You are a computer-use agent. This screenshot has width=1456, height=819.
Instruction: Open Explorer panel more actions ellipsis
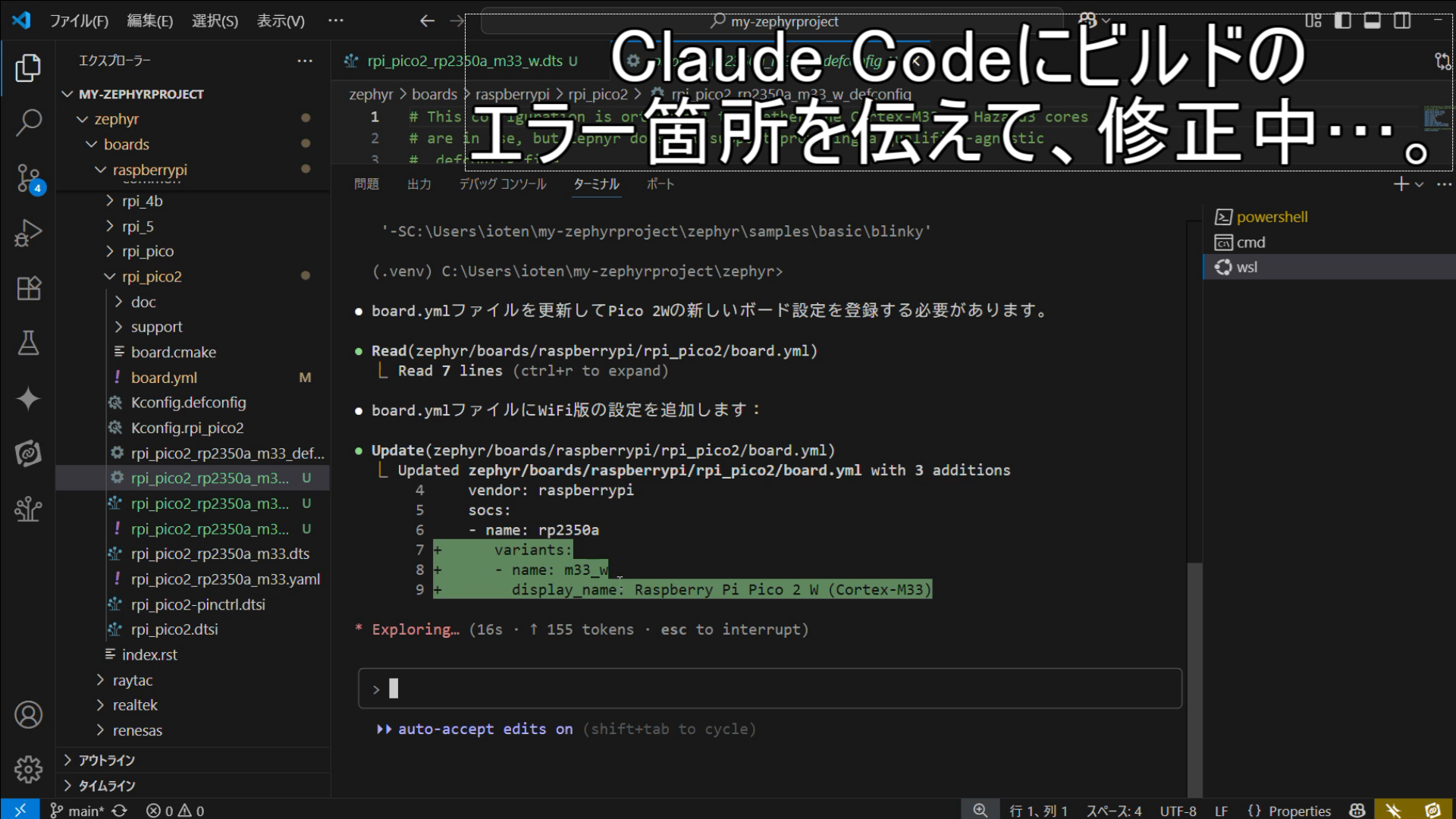coord(305,61)
